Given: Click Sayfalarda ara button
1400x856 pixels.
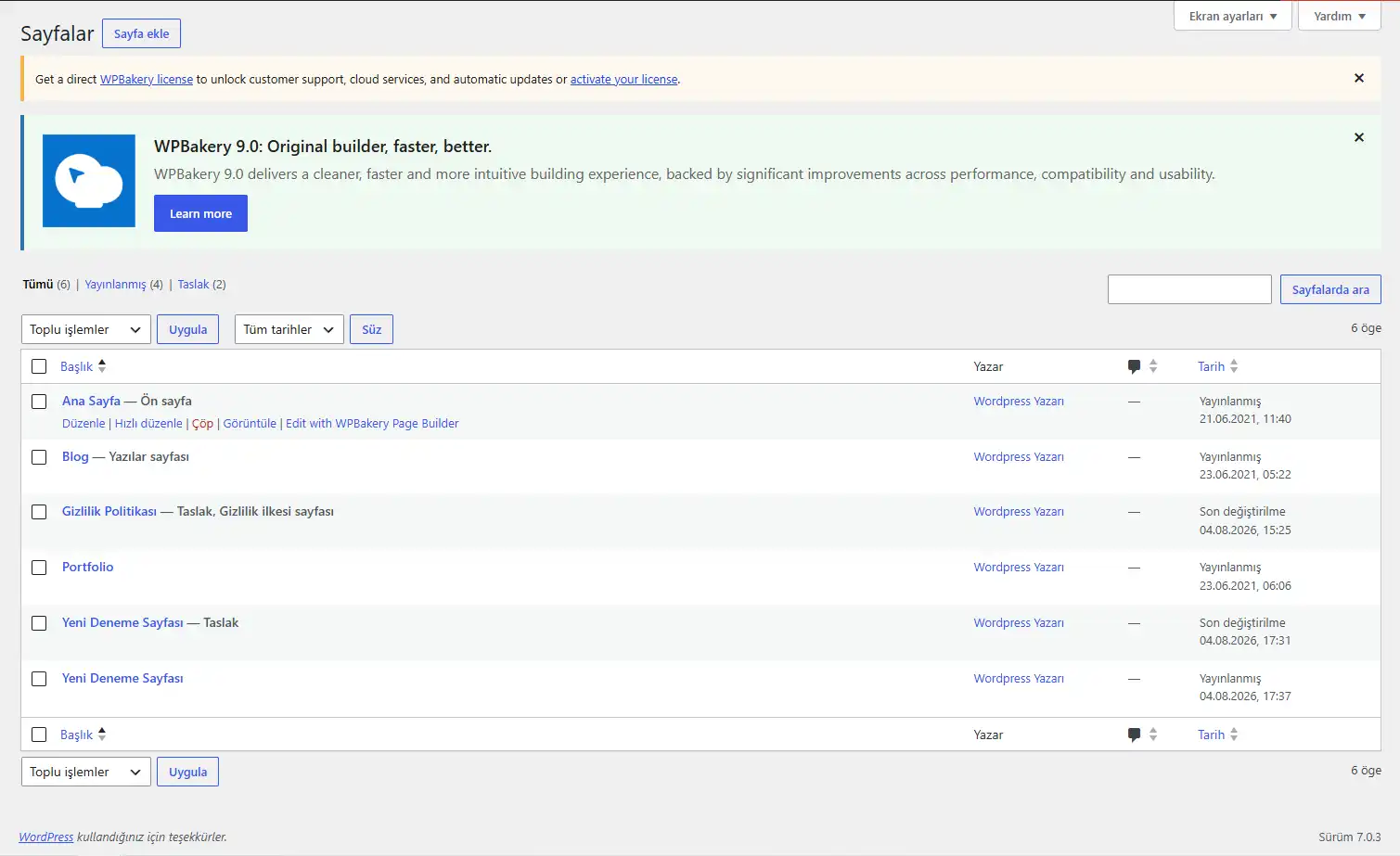Looking at the screenshot, I should 1330,289.
